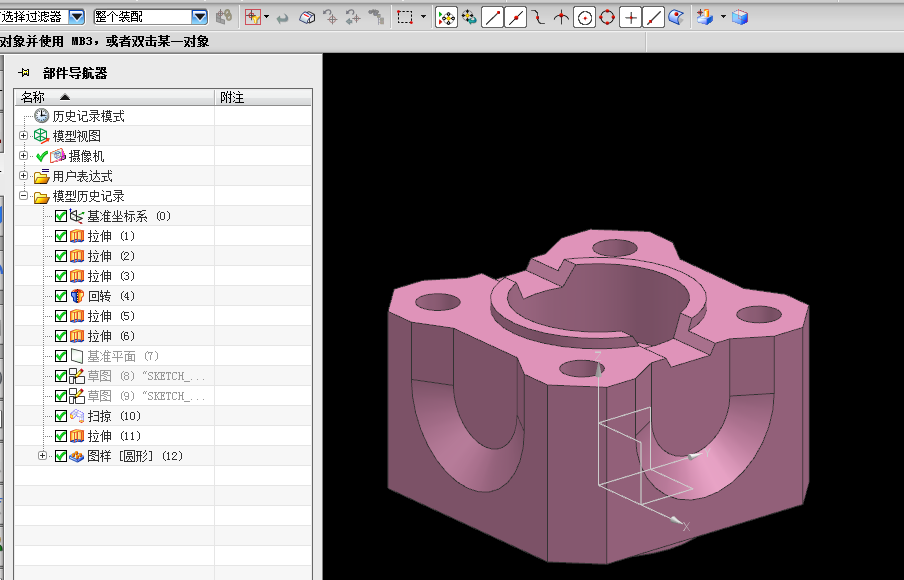Viewport: 904px width, 580px height.
Task: Toggle the Mid Point snap icon
Action: (516, 17)
